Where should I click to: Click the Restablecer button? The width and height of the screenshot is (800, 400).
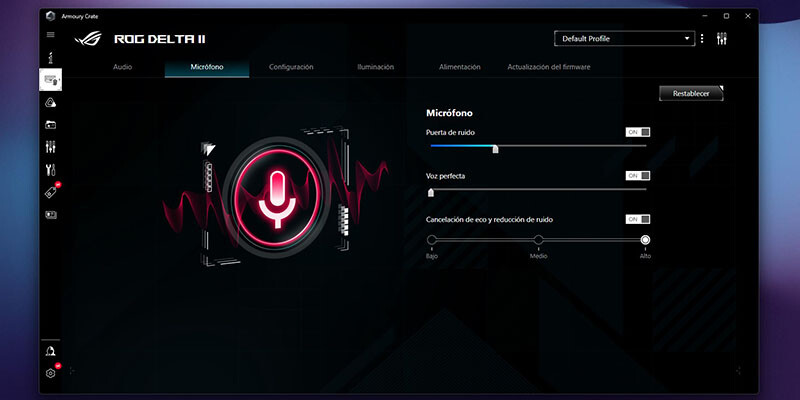pyautogui.click(x=691, y=93)
